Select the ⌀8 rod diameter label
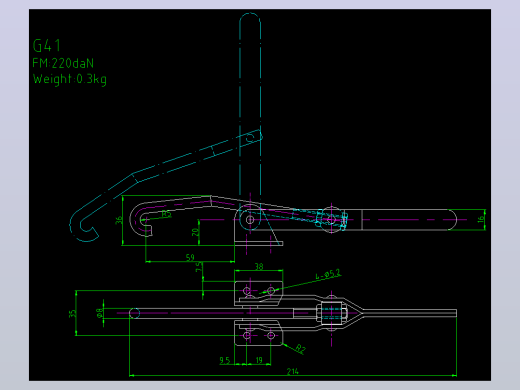The width and height of the screenshot is (520, 390). click(x=99, y=313)
